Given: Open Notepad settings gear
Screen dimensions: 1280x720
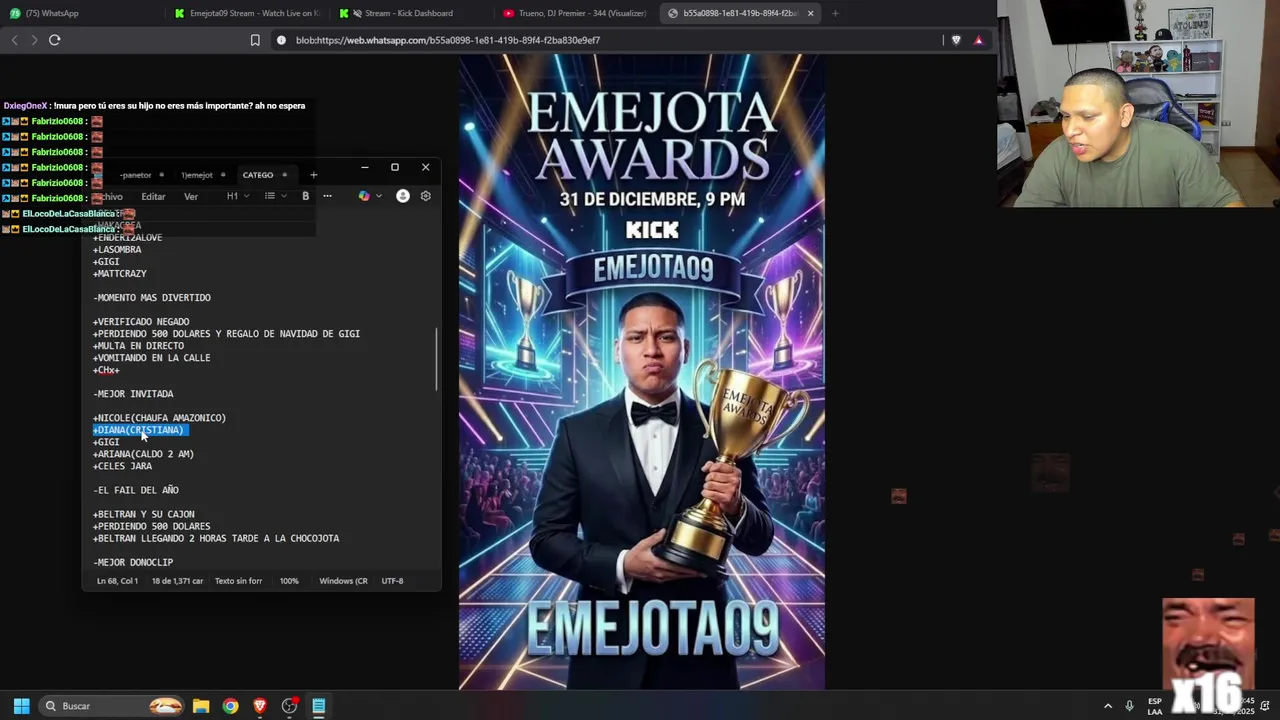Looking at the screenshot, I should click(426, 196).
